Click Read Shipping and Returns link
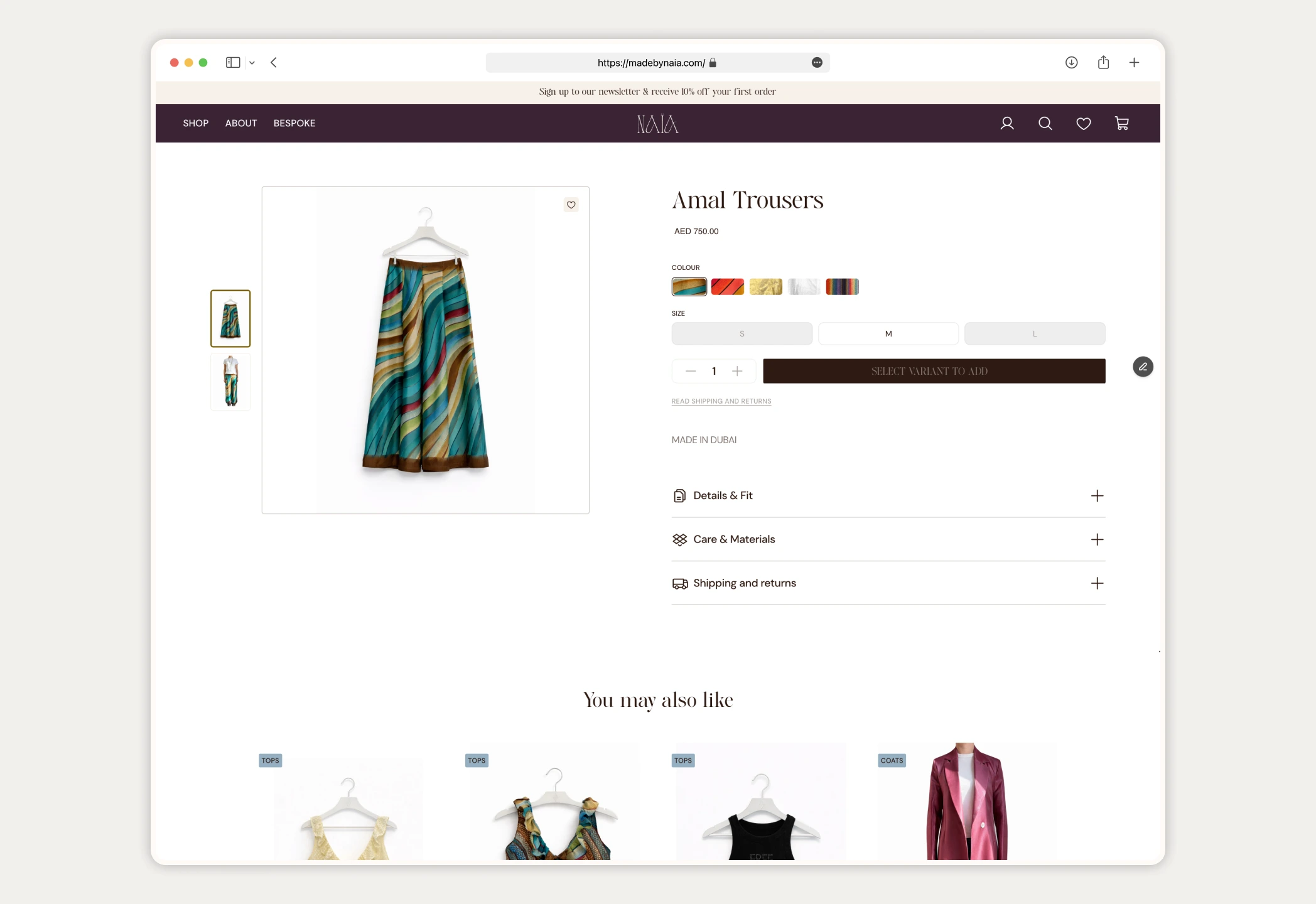Image resolution: width=1316 pixels, height=904 pixels. pyautogui.click(x=721, y=401)
